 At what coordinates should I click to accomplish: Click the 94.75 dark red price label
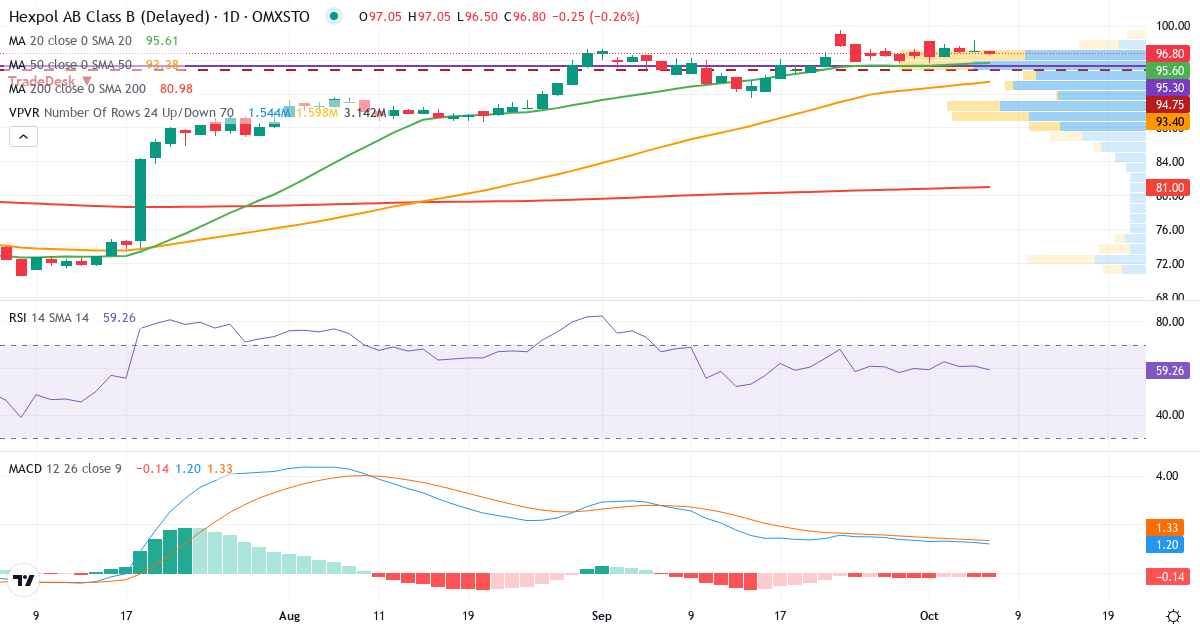pos(1170,105)
